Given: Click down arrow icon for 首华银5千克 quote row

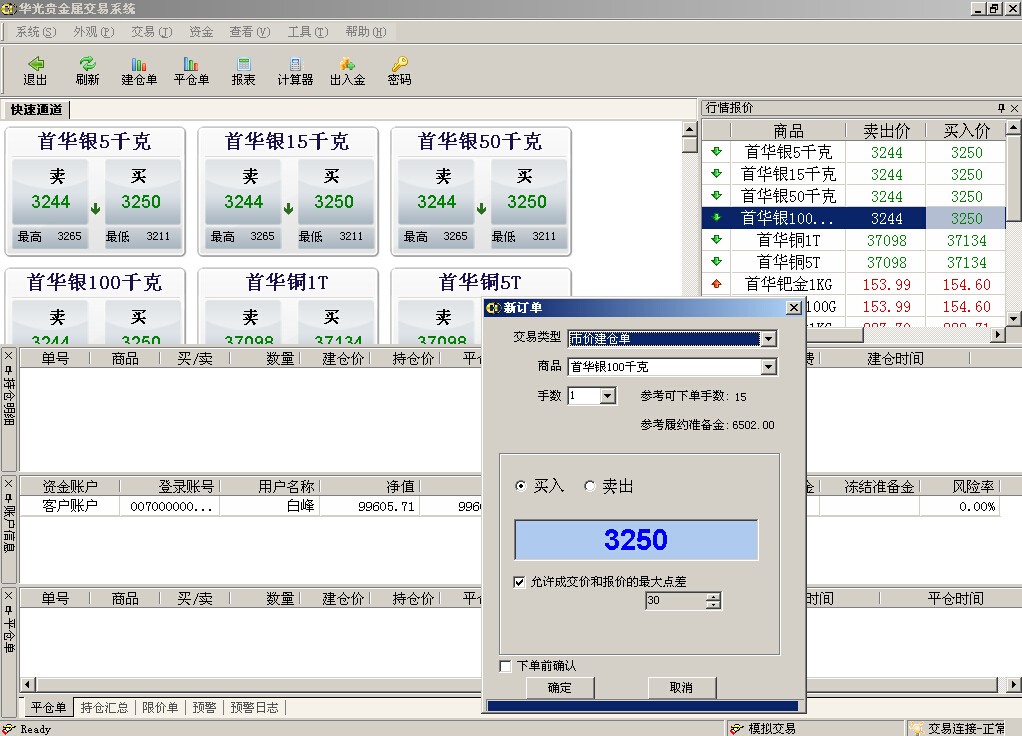Looking at the screenshot, I should click(x=716, y=152).
